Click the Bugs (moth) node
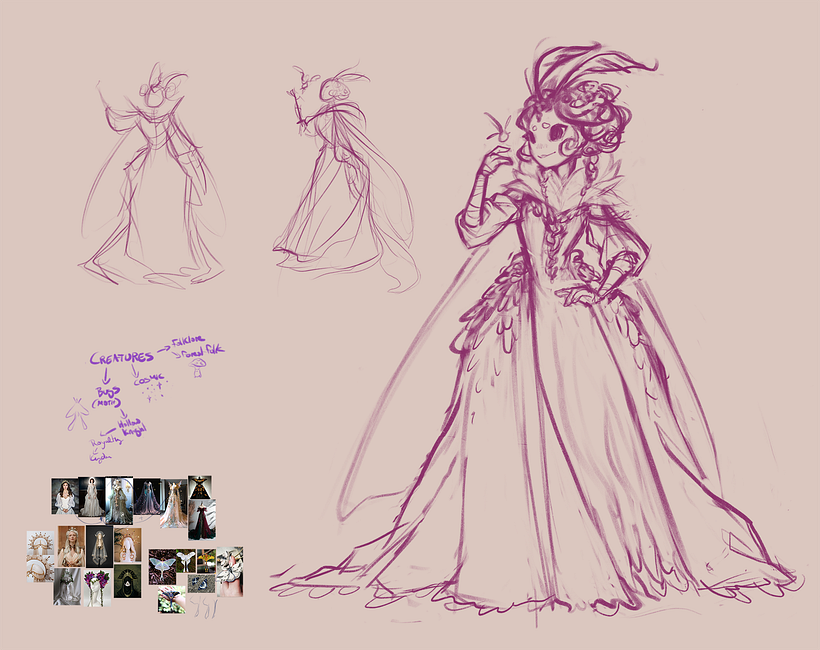The width and height of the screenshot is (820, 650). coord(108,397)
